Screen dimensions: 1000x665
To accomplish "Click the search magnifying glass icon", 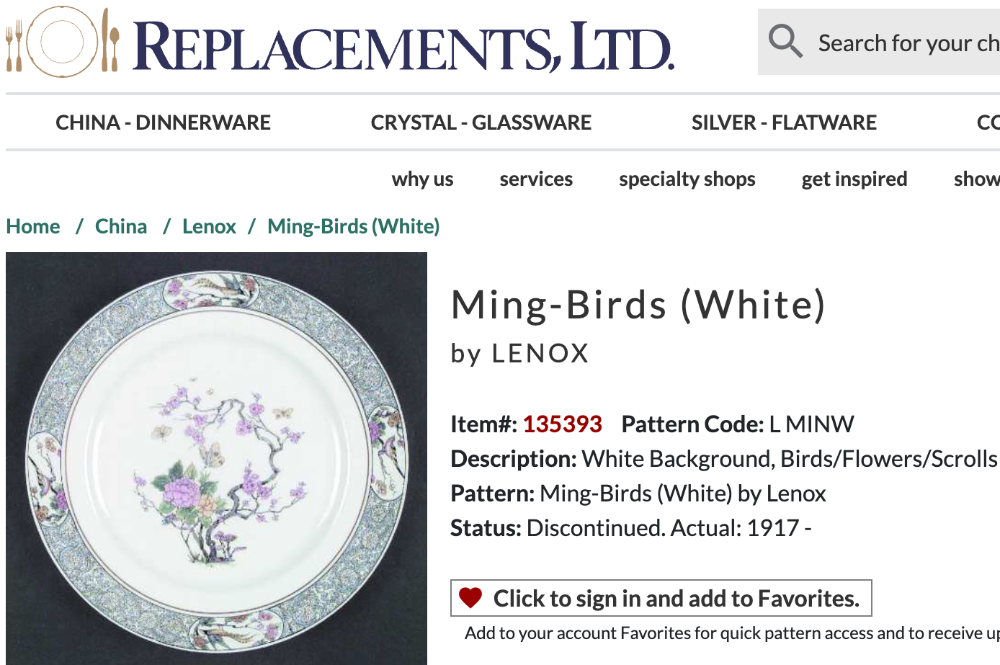I will click(785, 42).
